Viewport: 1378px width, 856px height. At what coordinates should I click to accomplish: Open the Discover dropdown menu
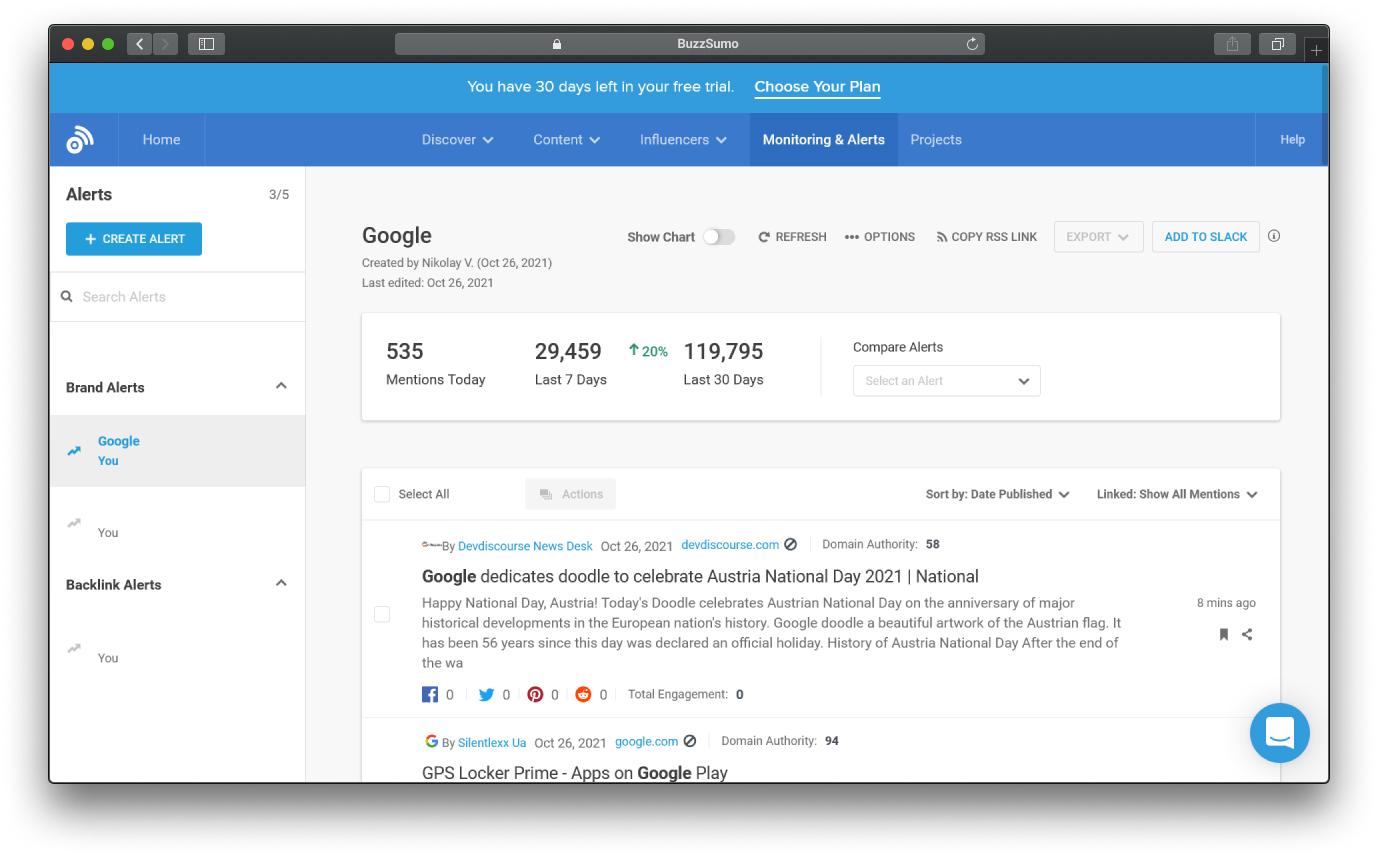click(x=458, y=140)
